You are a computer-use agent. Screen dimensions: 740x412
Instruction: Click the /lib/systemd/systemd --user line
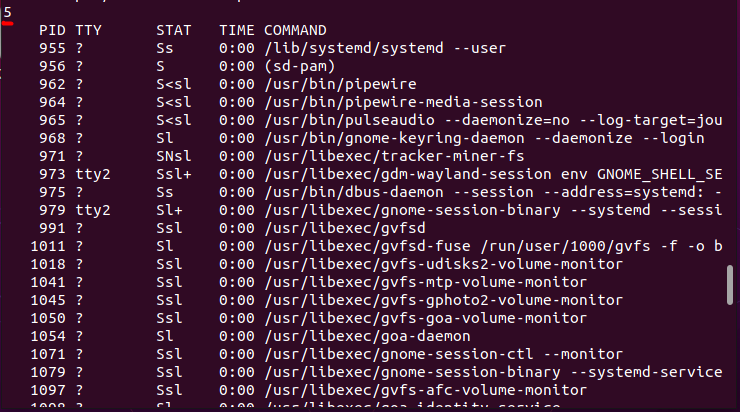coord(385,48)
